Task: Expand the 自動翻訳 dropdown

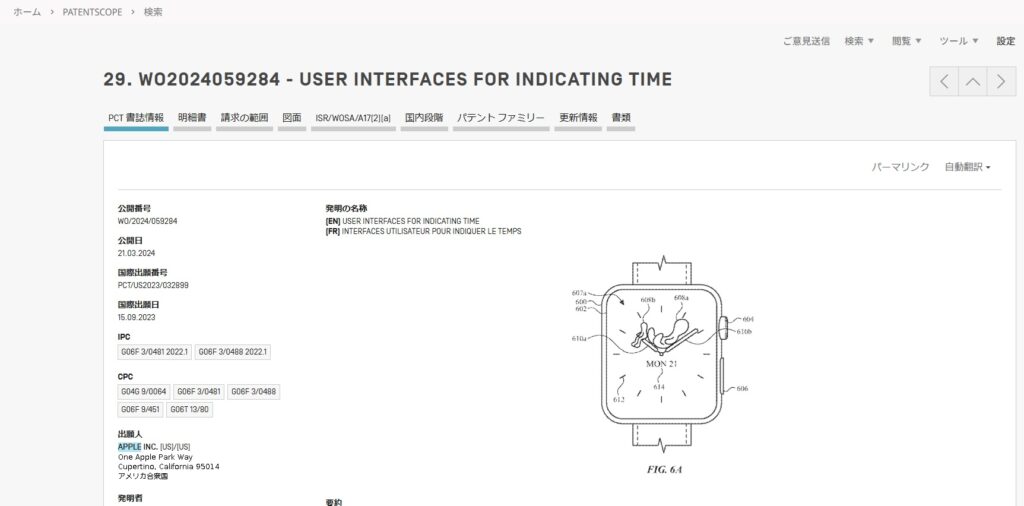Action: pyautogui.click(x=967, y=167)
